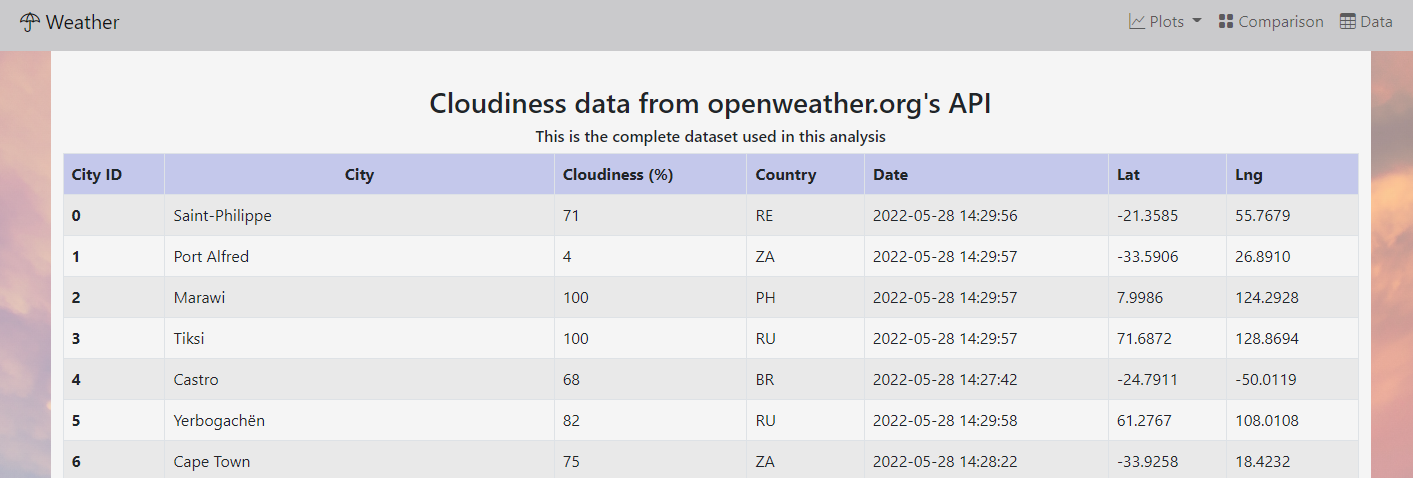This screenshot has width=1413, height=478.
Task: Click the Data table icon
Action: (x=1348, y=21)
